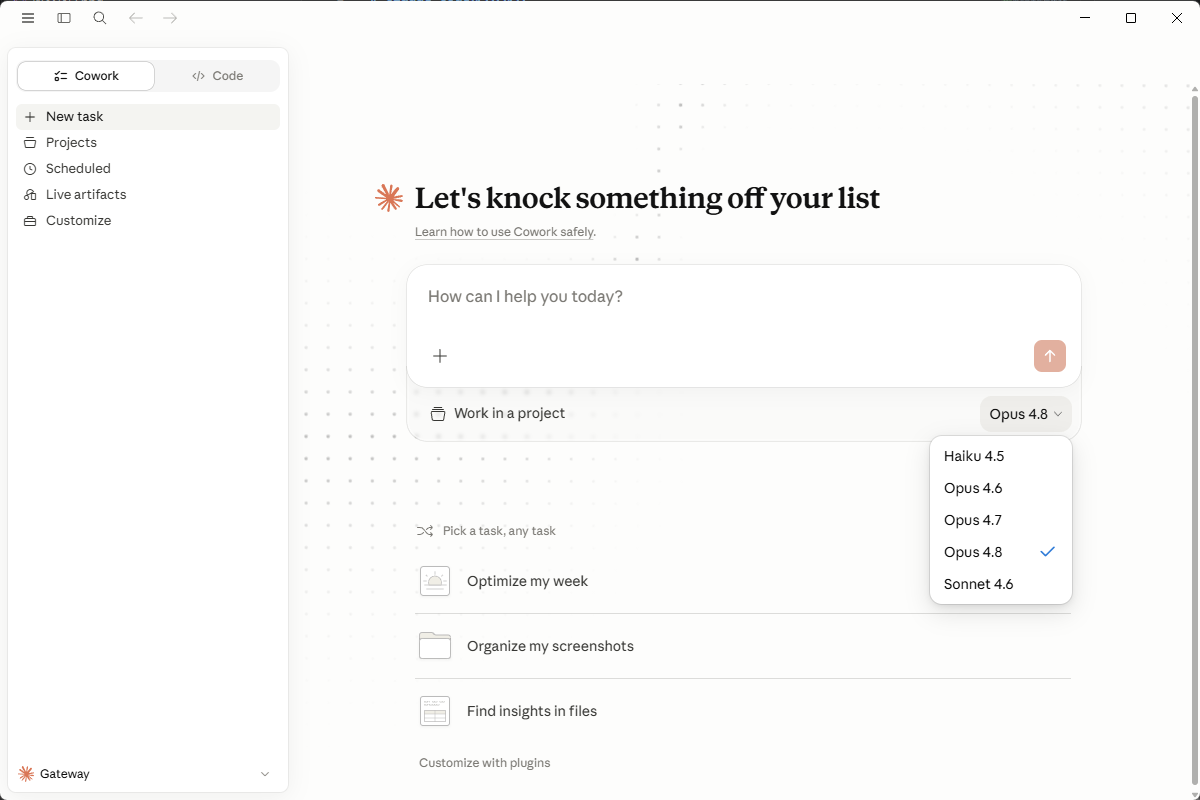
Task: Click the Organize my screenshots folder icon
Action: coord(435,646)
